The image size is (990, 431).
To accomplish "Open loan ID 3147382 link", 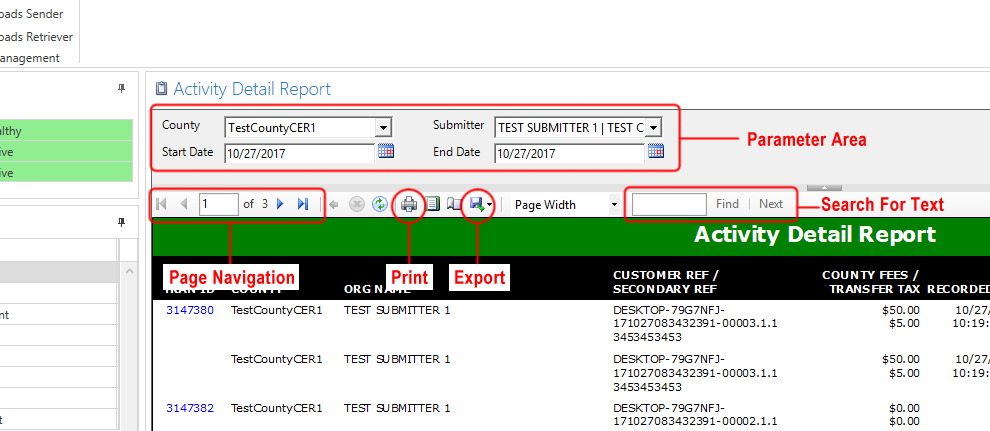I will [190, 408].
